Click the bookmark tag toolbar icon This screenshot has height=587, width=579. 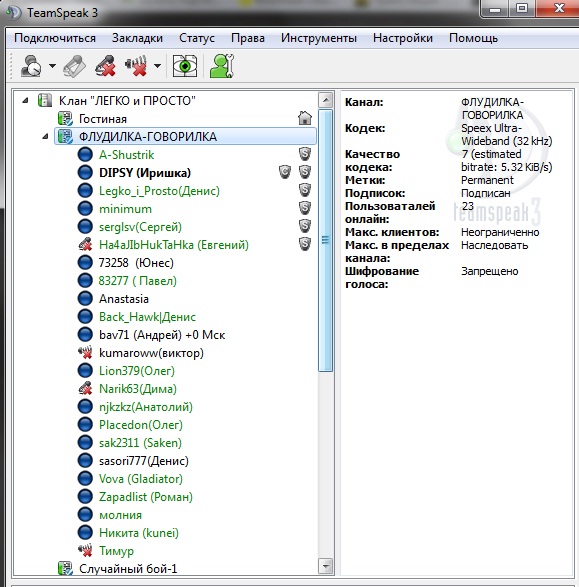point(74,66)
